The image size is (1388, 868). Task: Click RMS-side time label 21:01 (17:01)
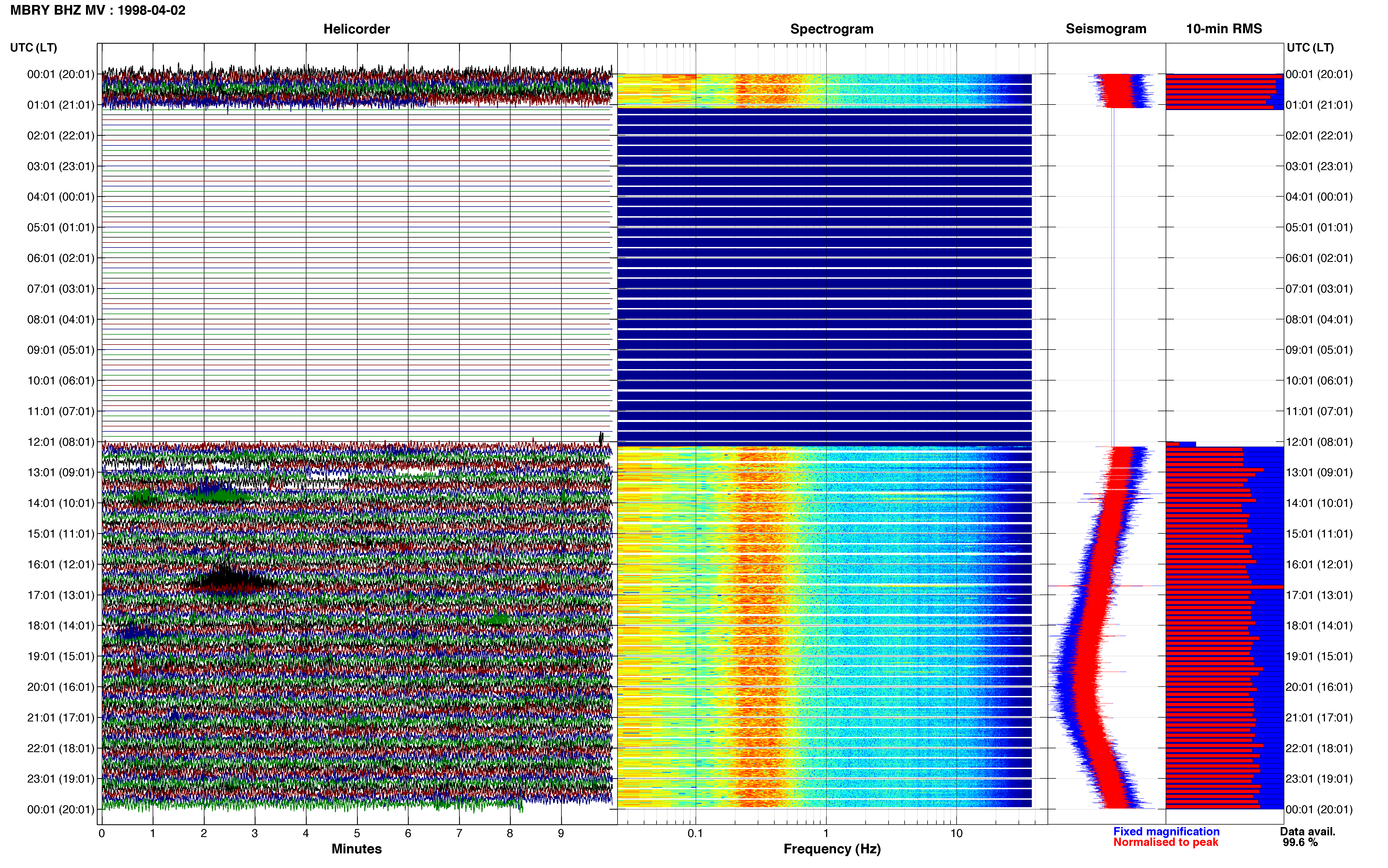click(1319, 718)
